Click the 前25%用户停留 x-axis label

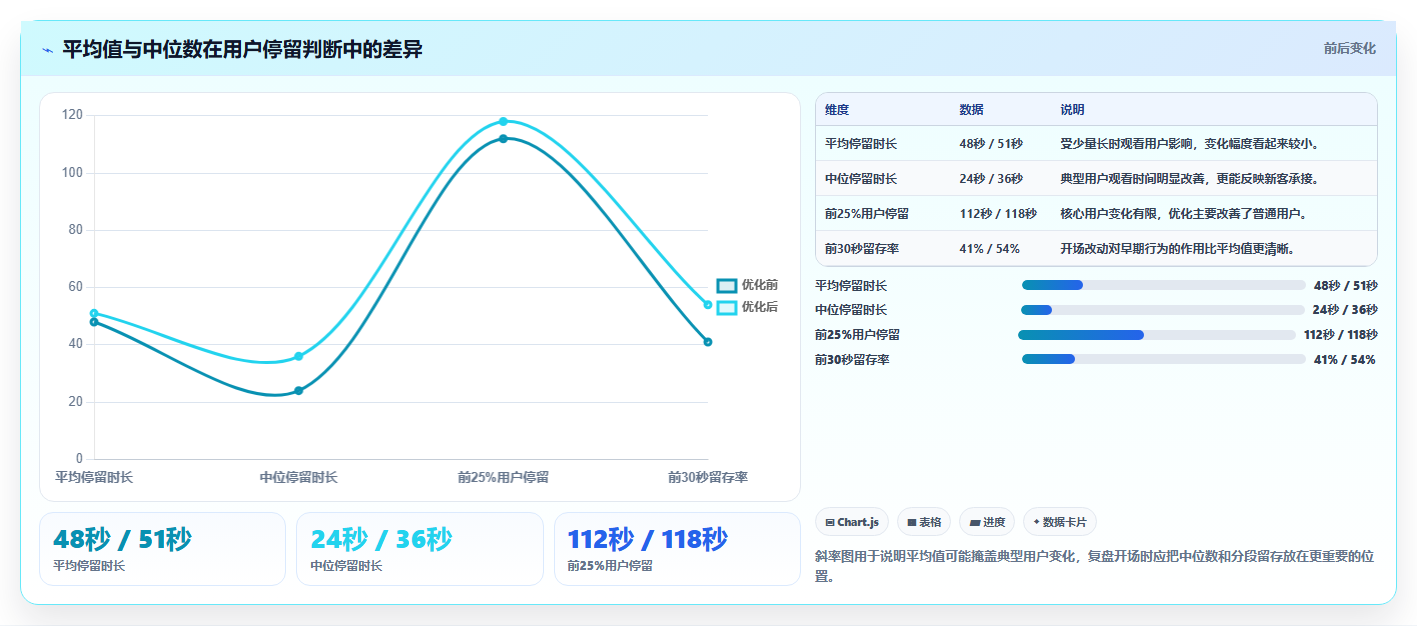tap(503, 478)
